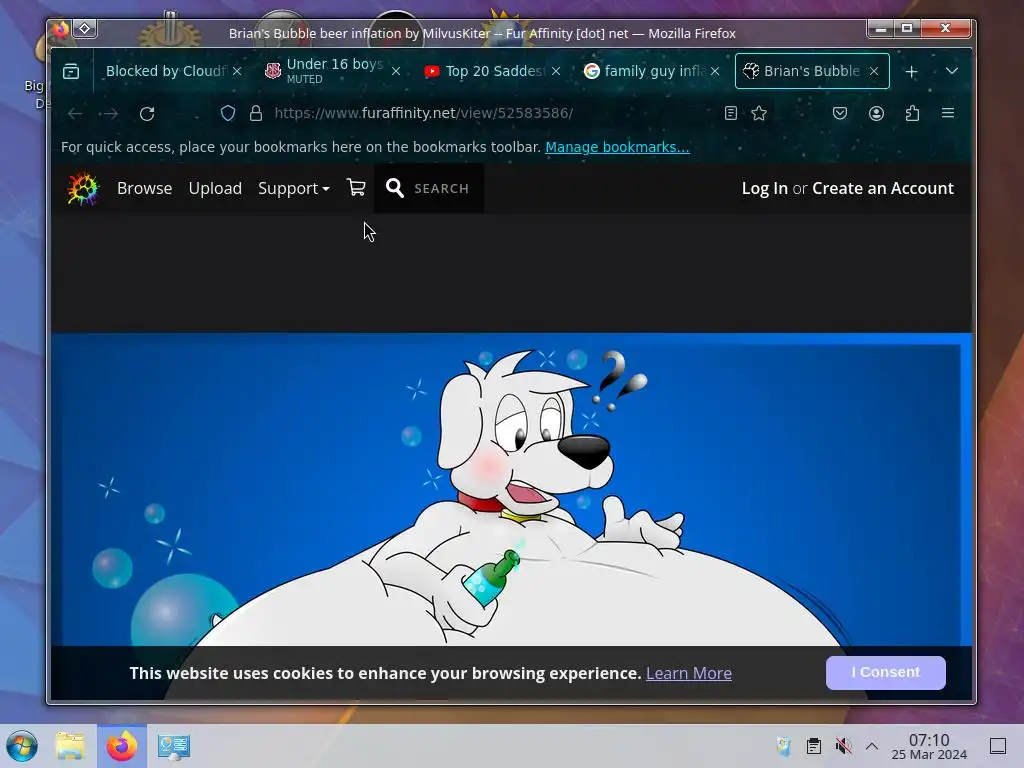Image resolution: width=1024 pixels, height=768 pixels.
Task: Open the Learn More cookie link
Action: tap(688, 673)
